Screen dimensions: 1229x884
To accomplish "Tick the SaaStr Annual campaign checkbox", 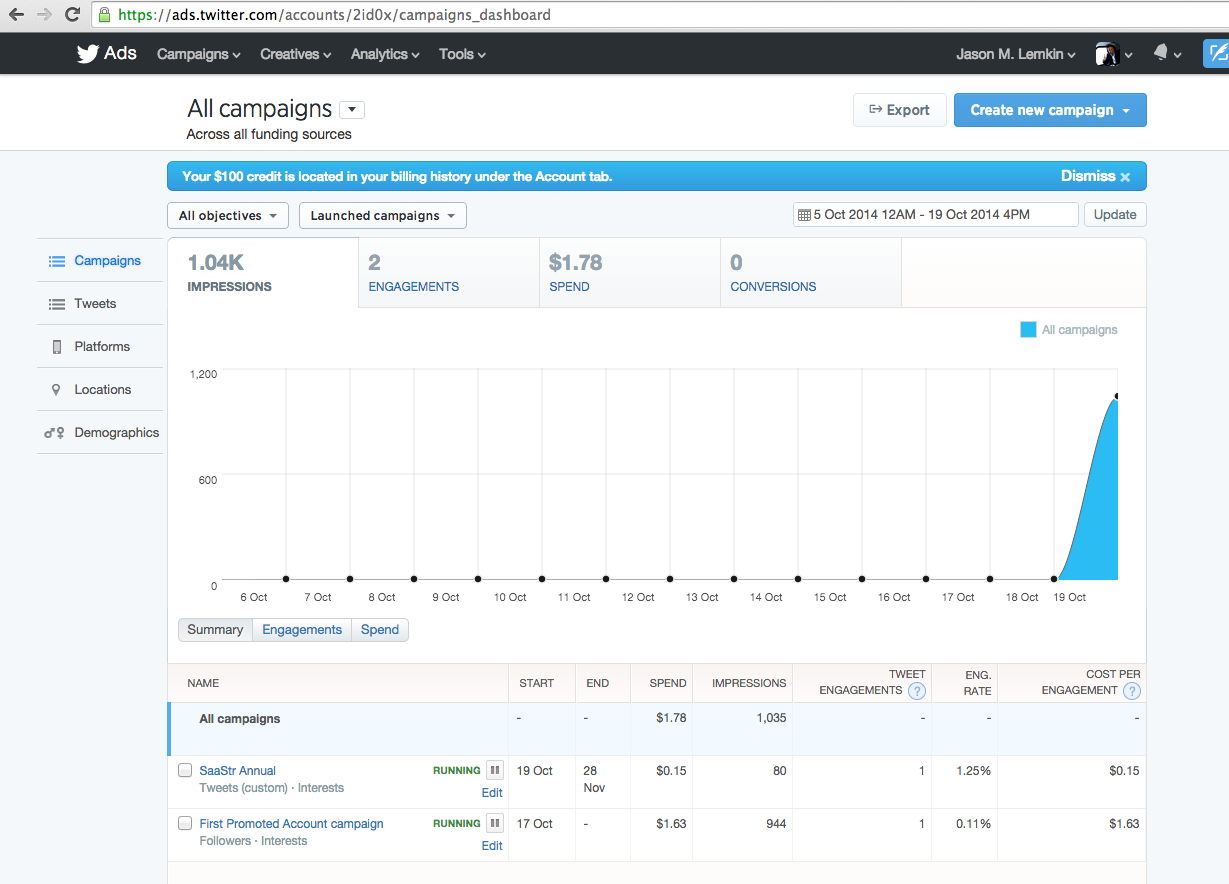I will click(x=184, y=771).
